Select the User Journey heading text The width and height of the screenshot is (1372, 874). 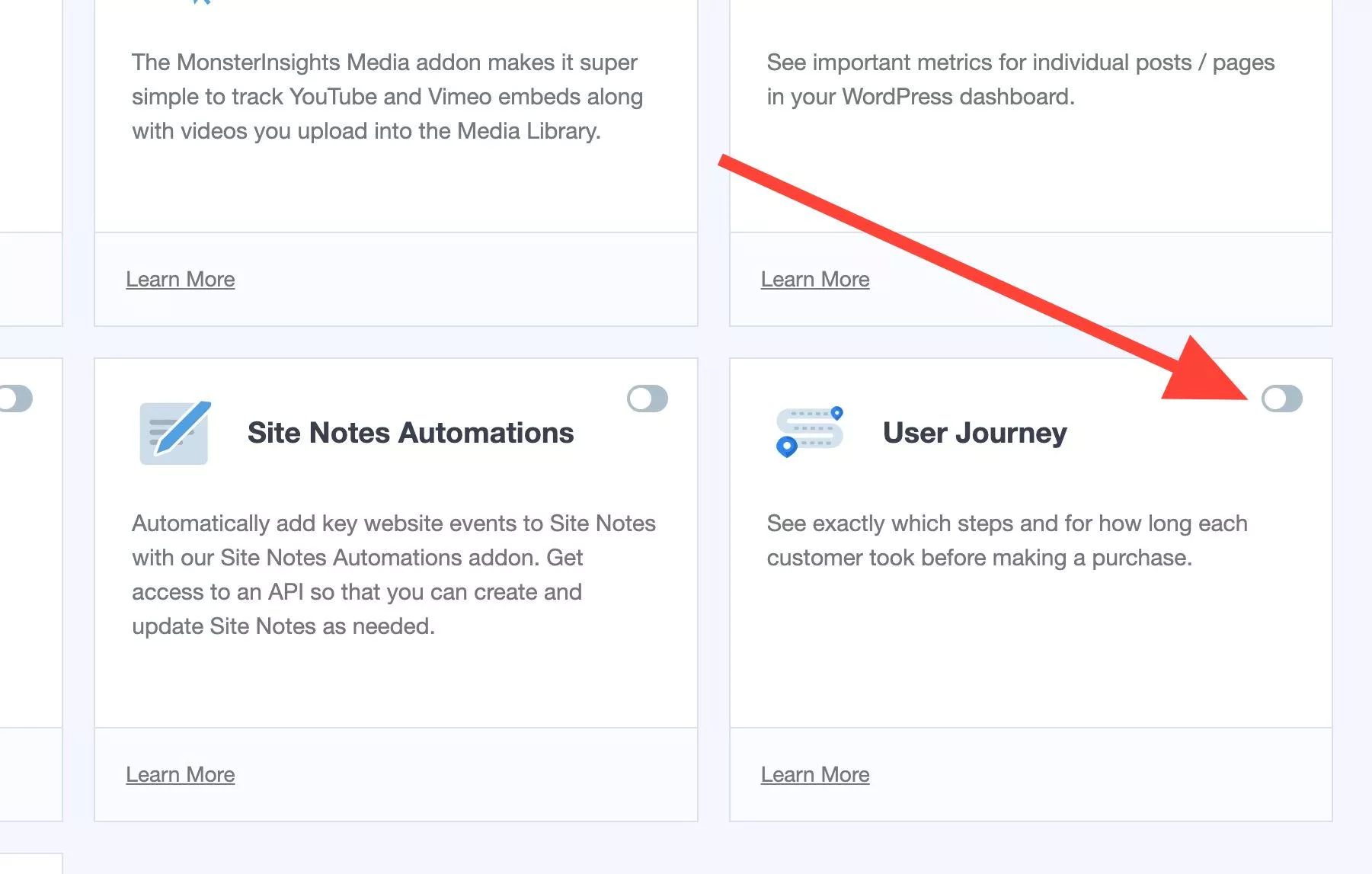(974, 433)
